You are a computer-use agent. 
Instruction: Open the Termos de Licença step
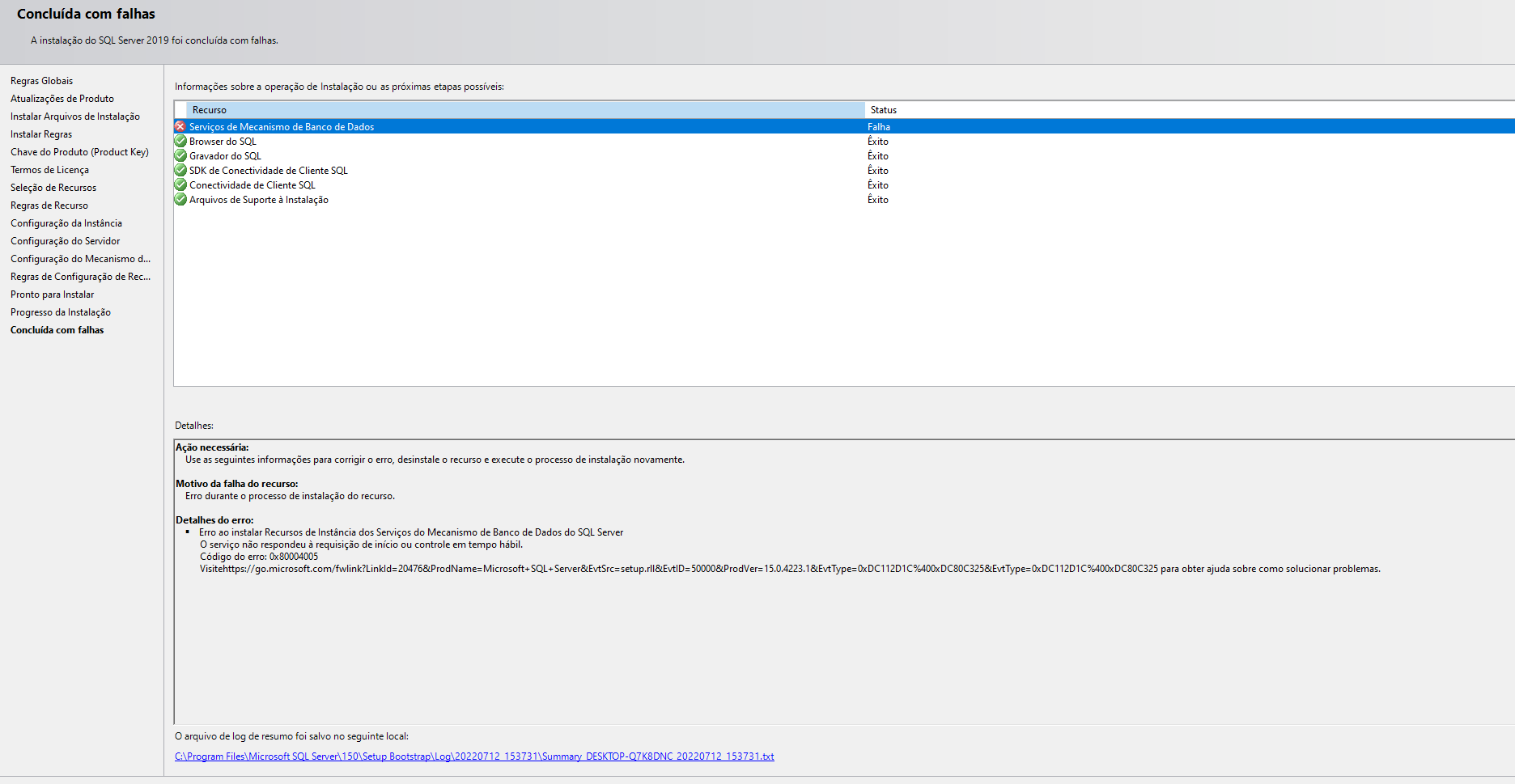49,170
